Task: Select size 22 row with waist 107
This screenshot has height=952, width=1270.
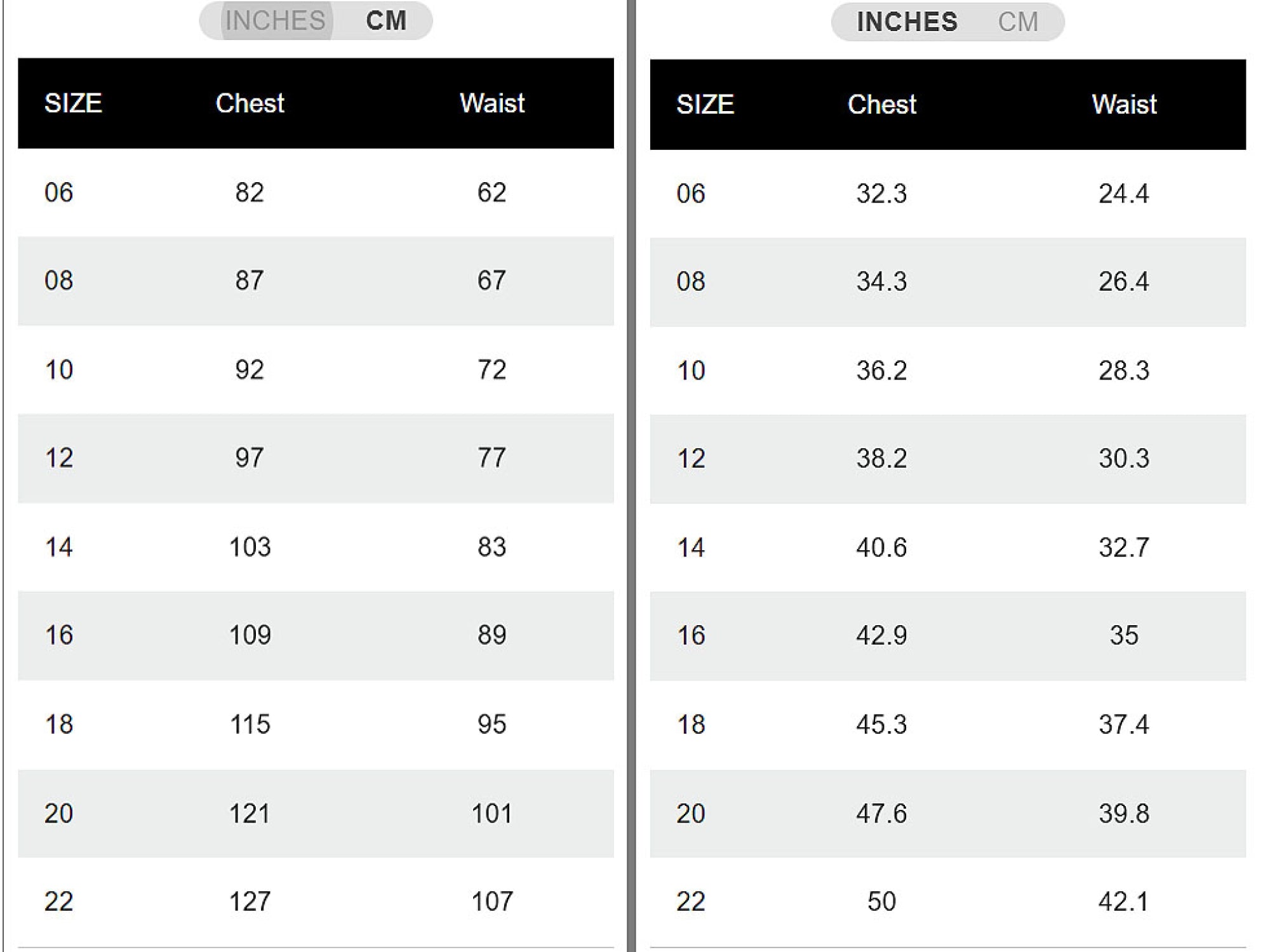Action: click(x=316, y=902)
